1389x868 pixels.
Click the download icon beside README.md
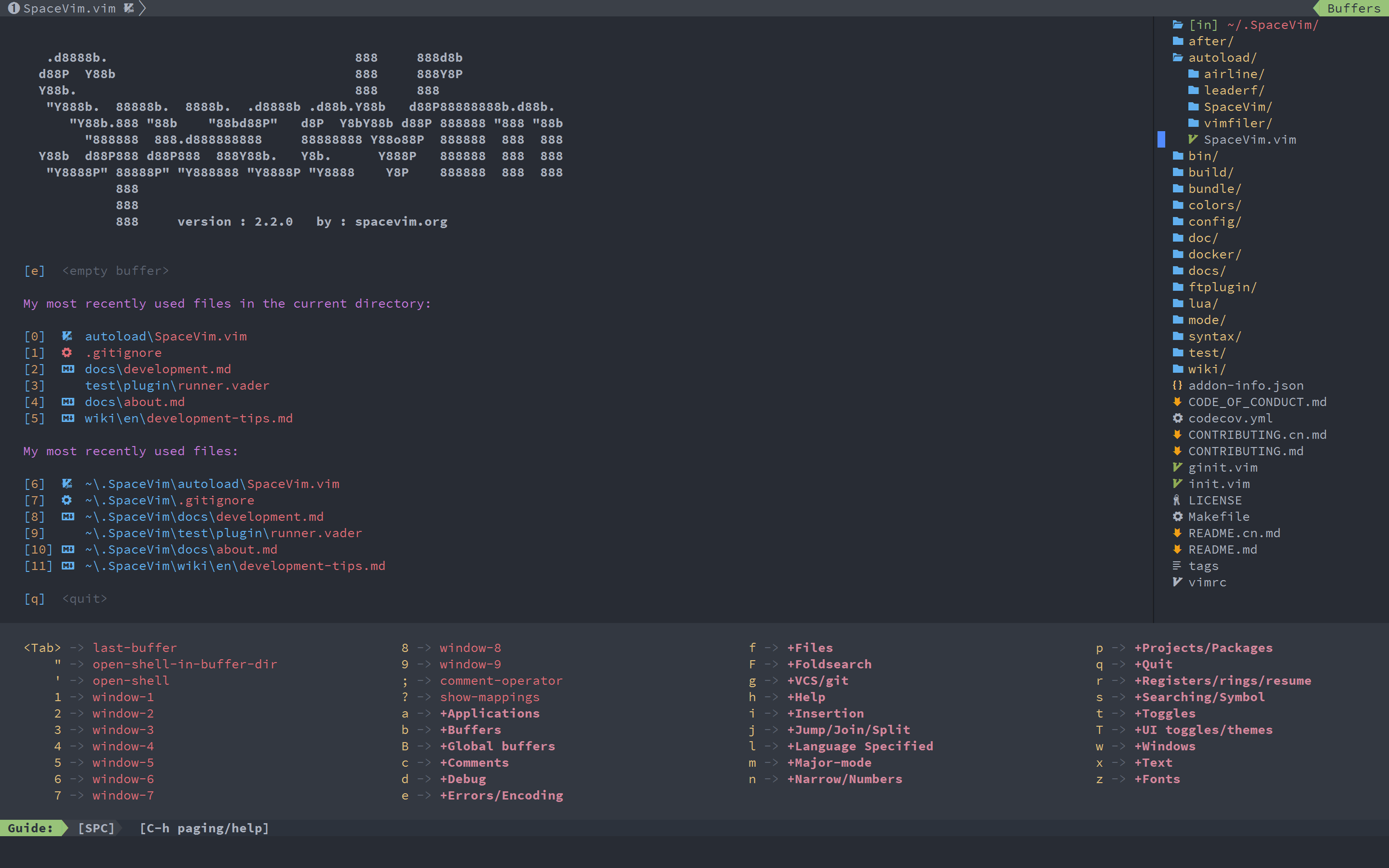1177,549
